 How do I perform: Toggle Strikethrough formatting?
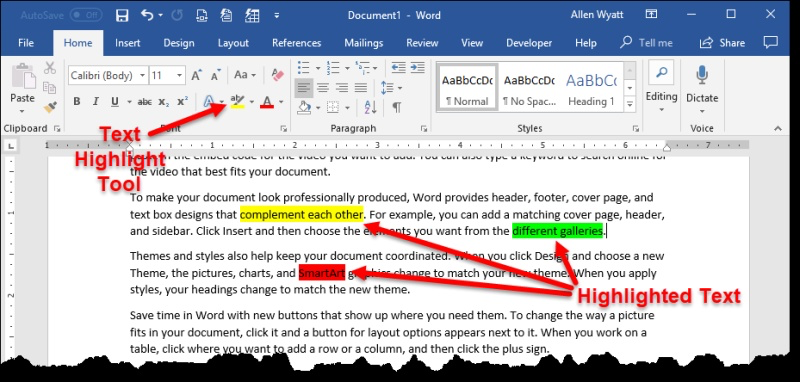coord(145,101)
